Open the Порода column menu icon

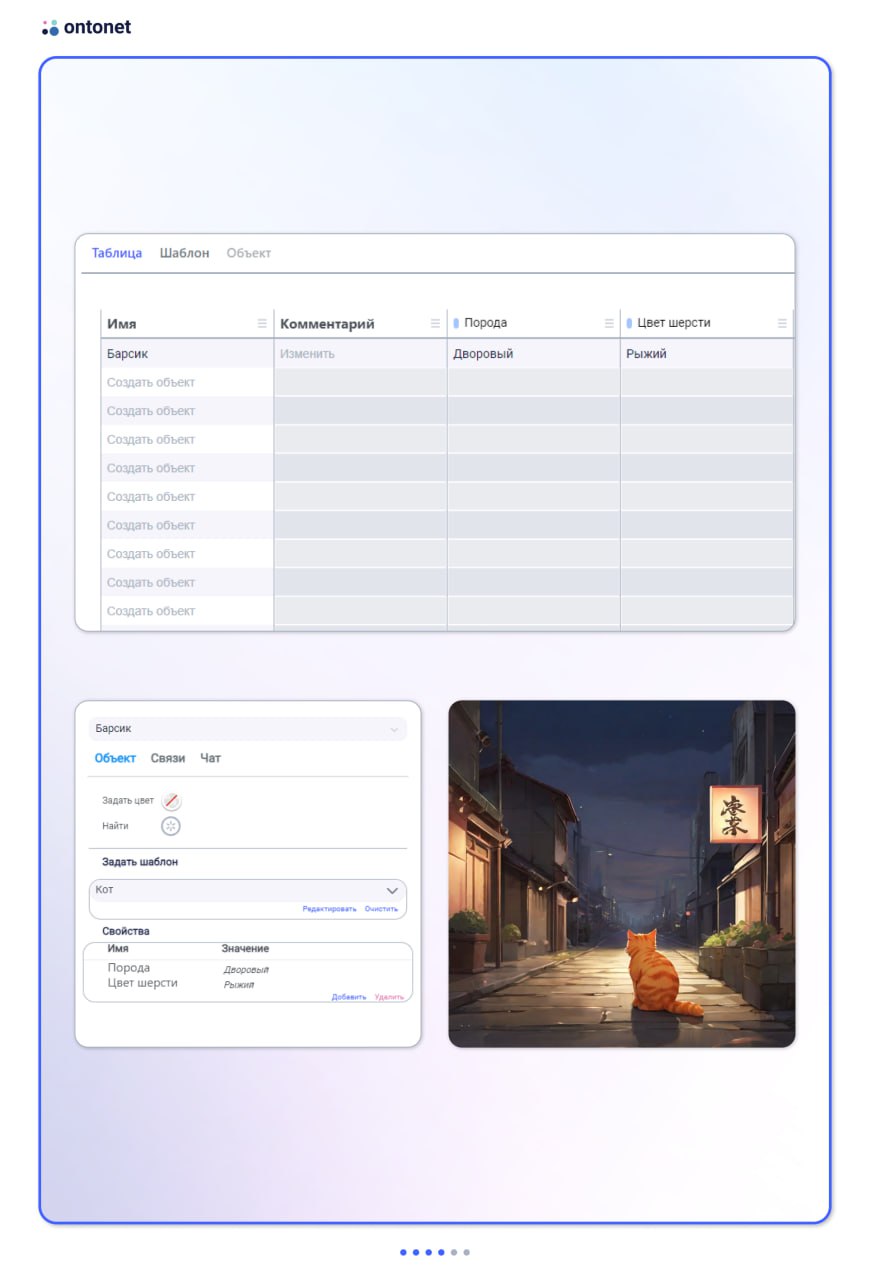click(x=609, y=323)
